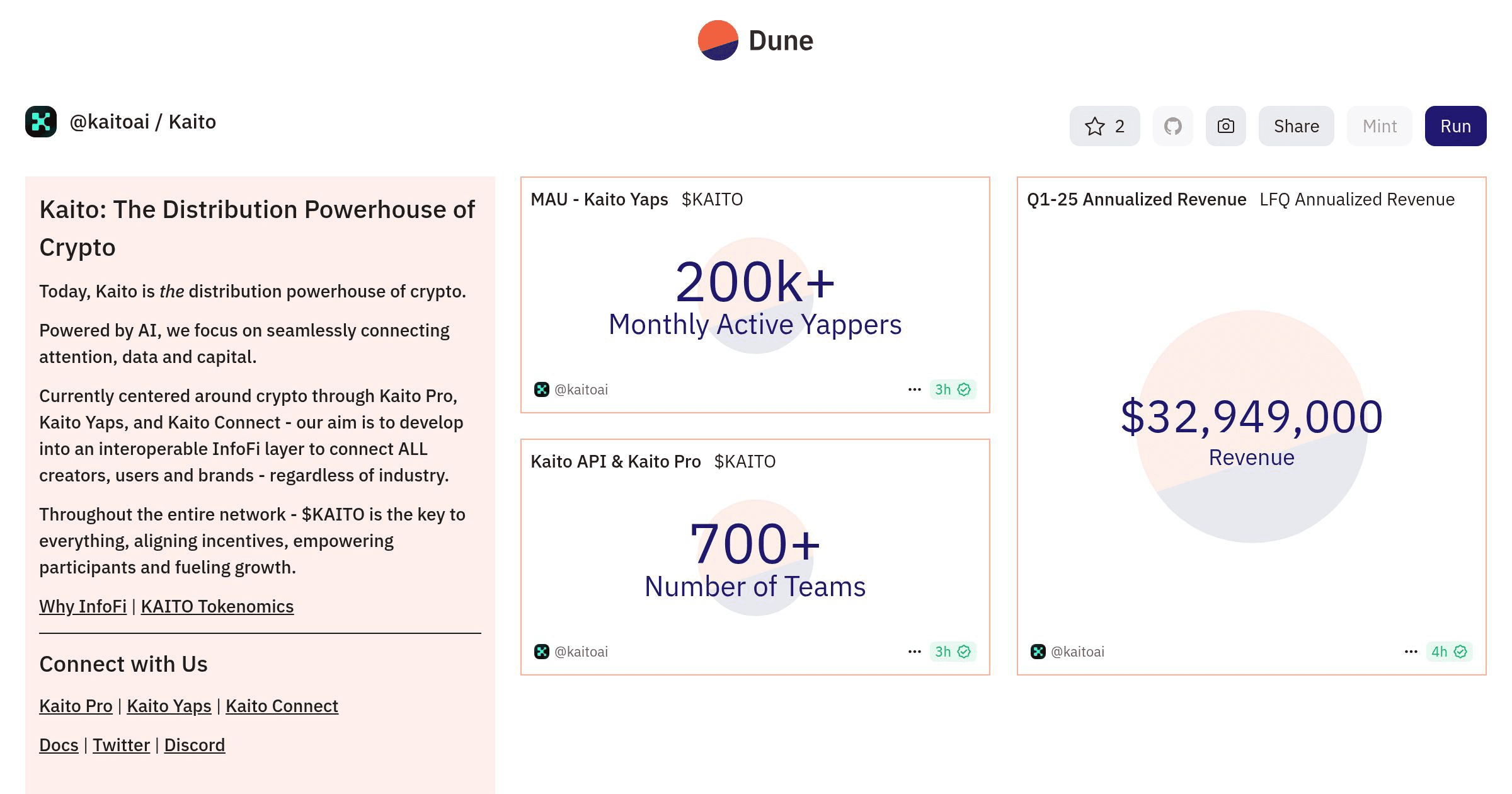Open the Kaito API & Kaito Pro card title
Image resolution: width=1512 pixels, height=794 pixels.
click(x=616, y=461)
